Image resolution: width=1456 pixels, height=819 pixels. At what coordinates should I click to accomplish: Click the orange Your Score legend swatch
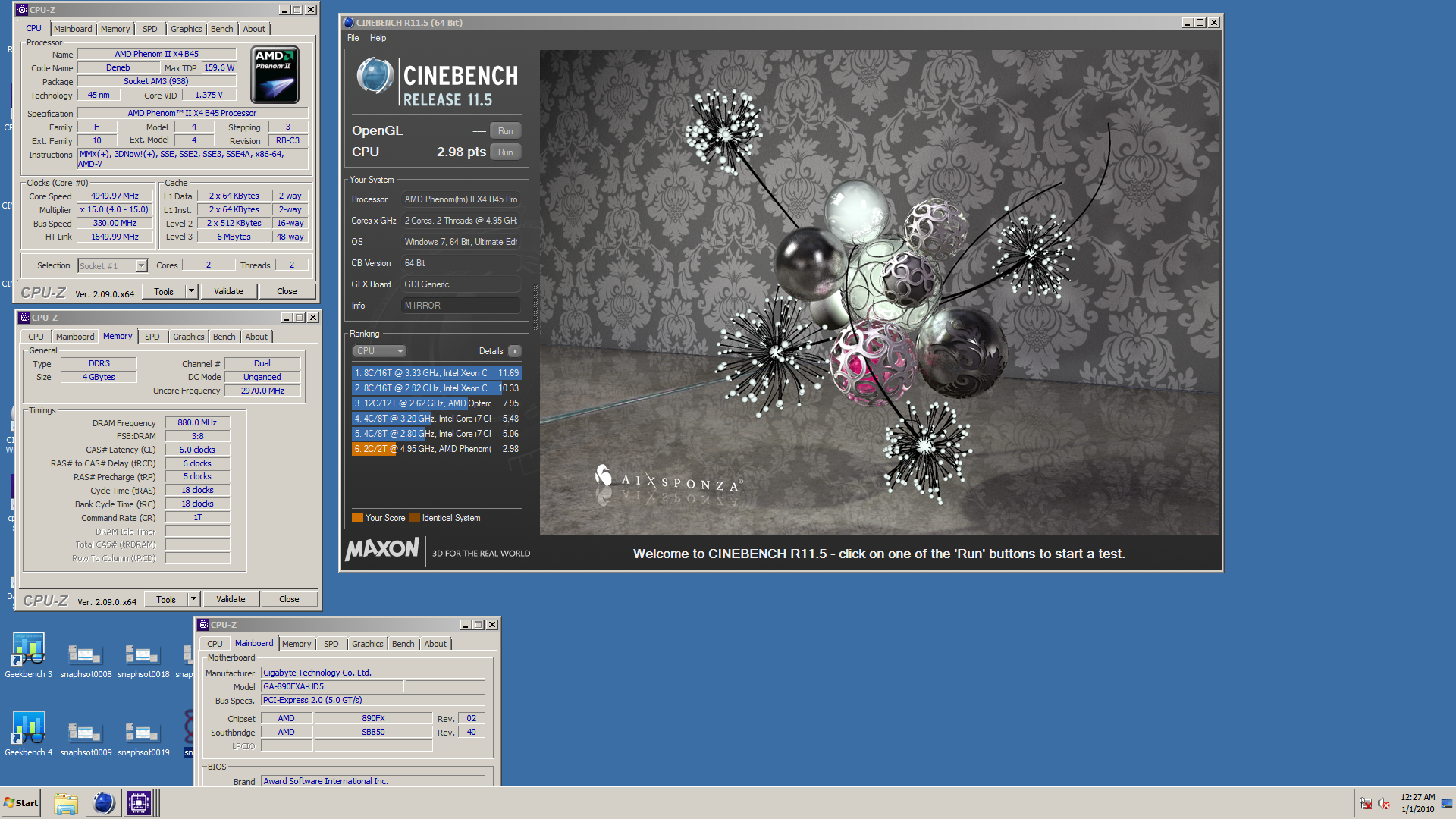click(x=357, y=518)
